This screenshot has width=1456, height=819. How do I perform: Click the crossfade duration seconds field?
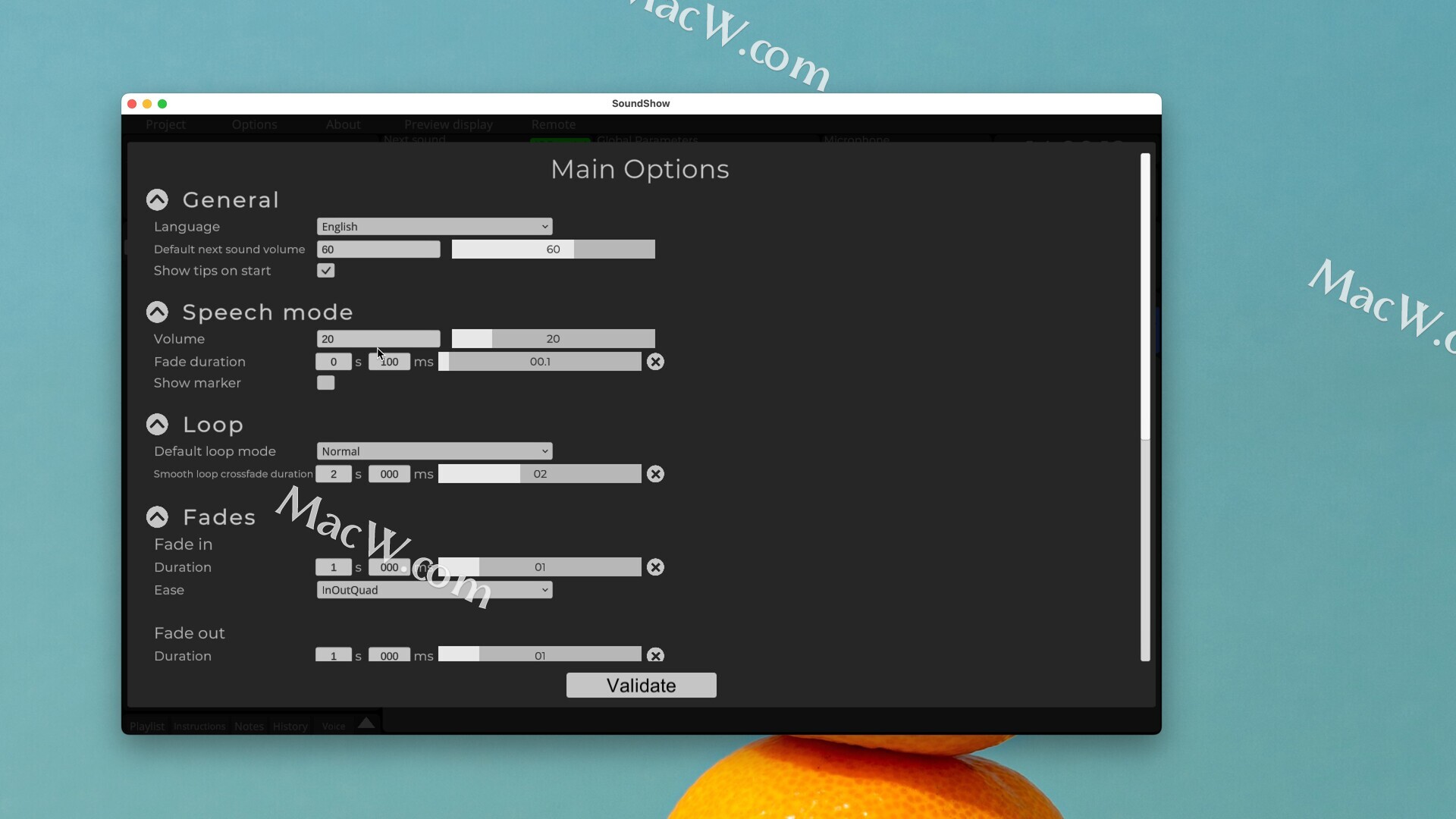334,474
